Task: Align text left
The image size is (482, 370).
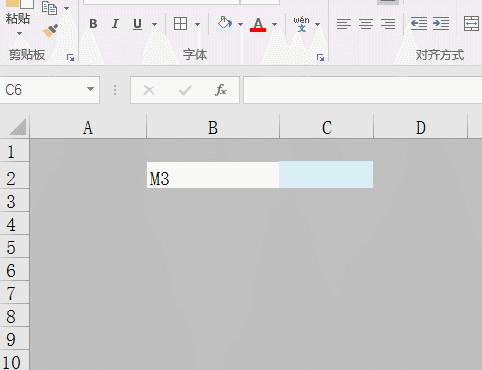Action: coord(344,24)
